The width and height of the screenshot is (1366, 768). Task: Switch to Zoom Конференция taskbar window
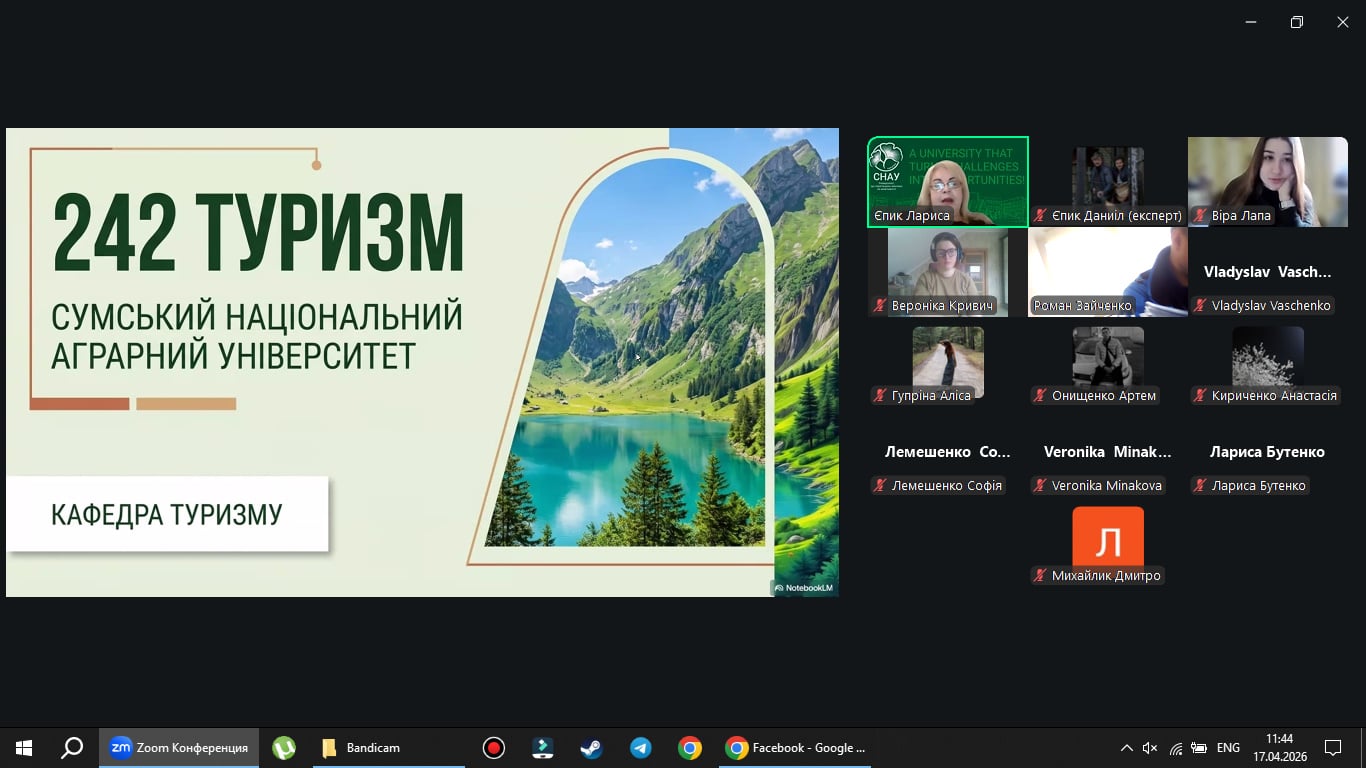point(180,748)
